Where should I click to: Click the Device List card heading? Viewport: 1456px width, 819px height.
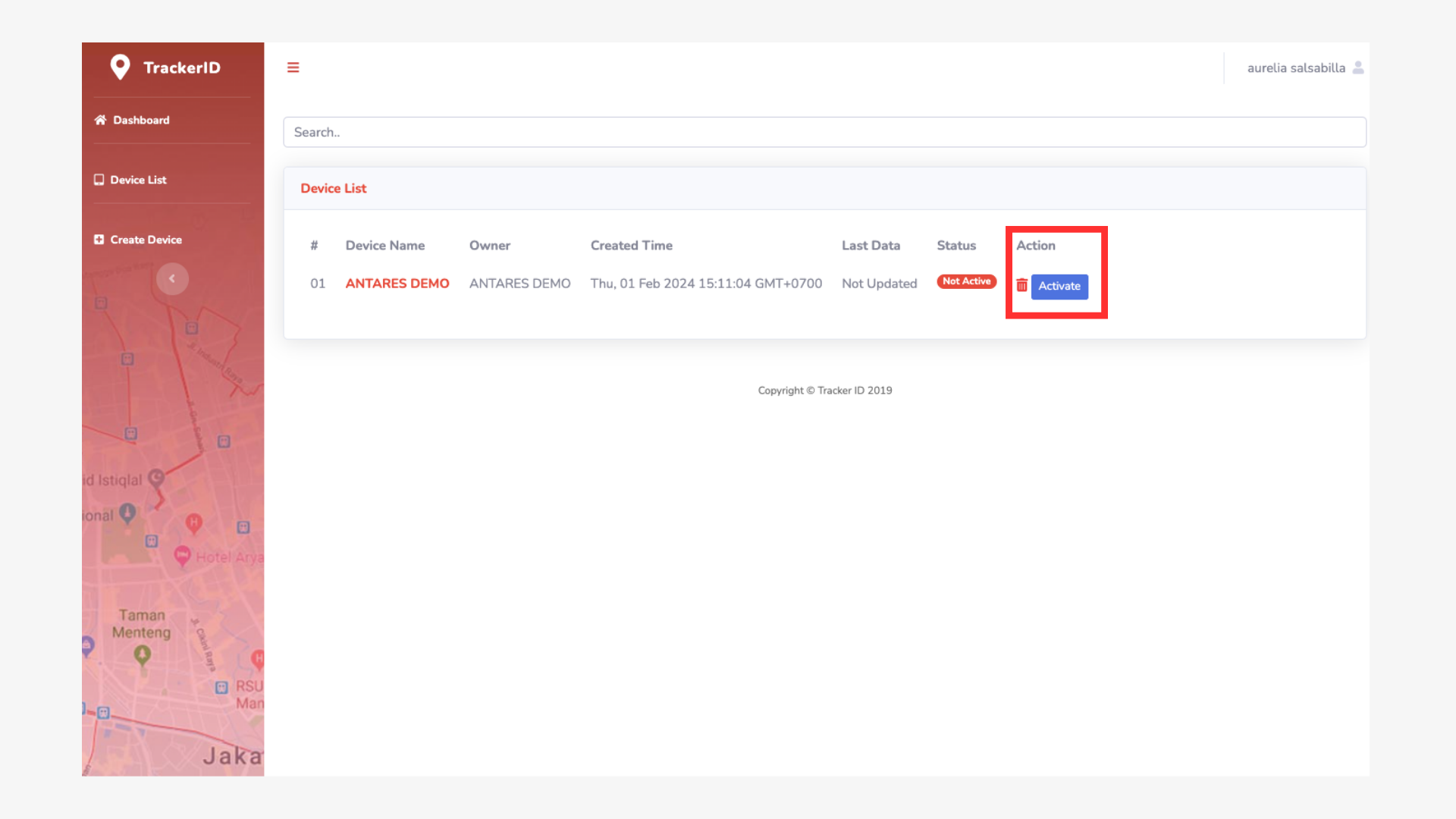[333, 188]
